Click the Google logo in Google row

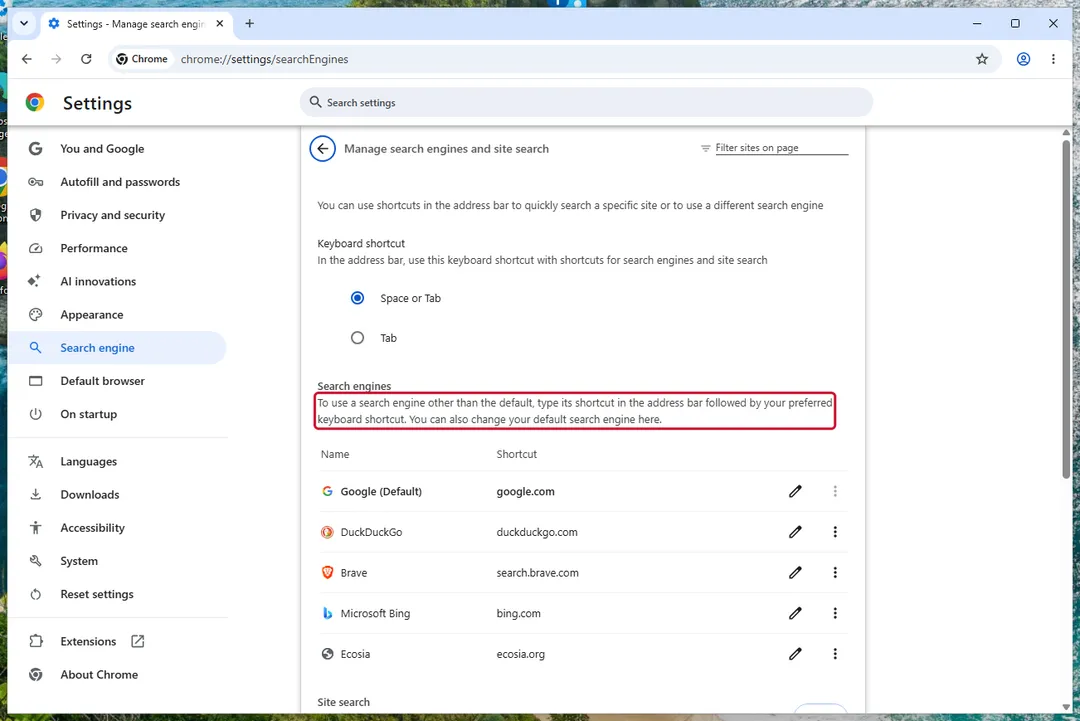pyautogui.click(x=327, y=491)
